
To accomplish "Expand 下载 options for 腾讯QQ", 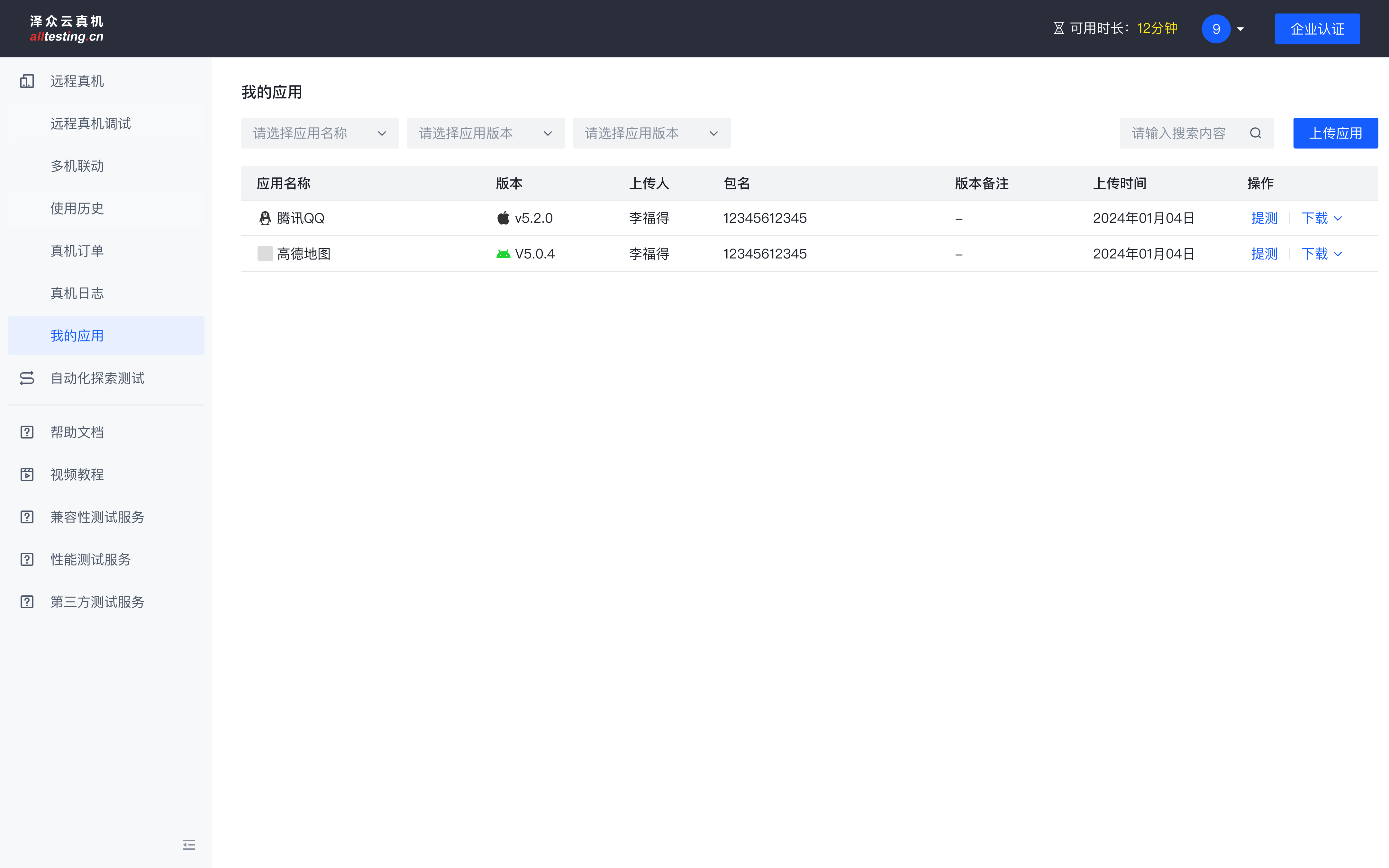I will 1321,218.
